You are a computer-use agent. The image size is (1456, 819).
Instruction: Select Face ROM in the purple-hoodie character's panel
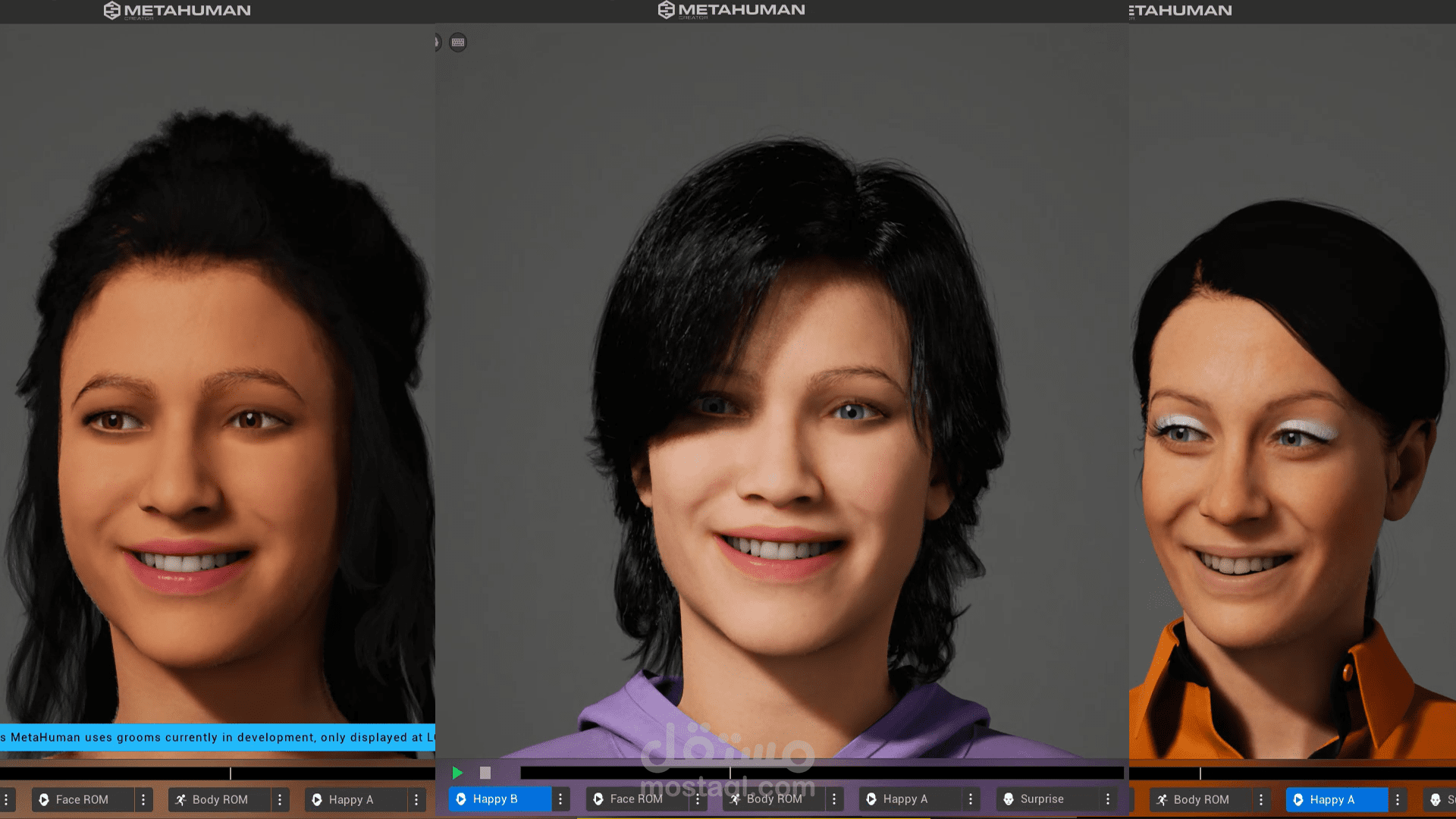point(635,799)
